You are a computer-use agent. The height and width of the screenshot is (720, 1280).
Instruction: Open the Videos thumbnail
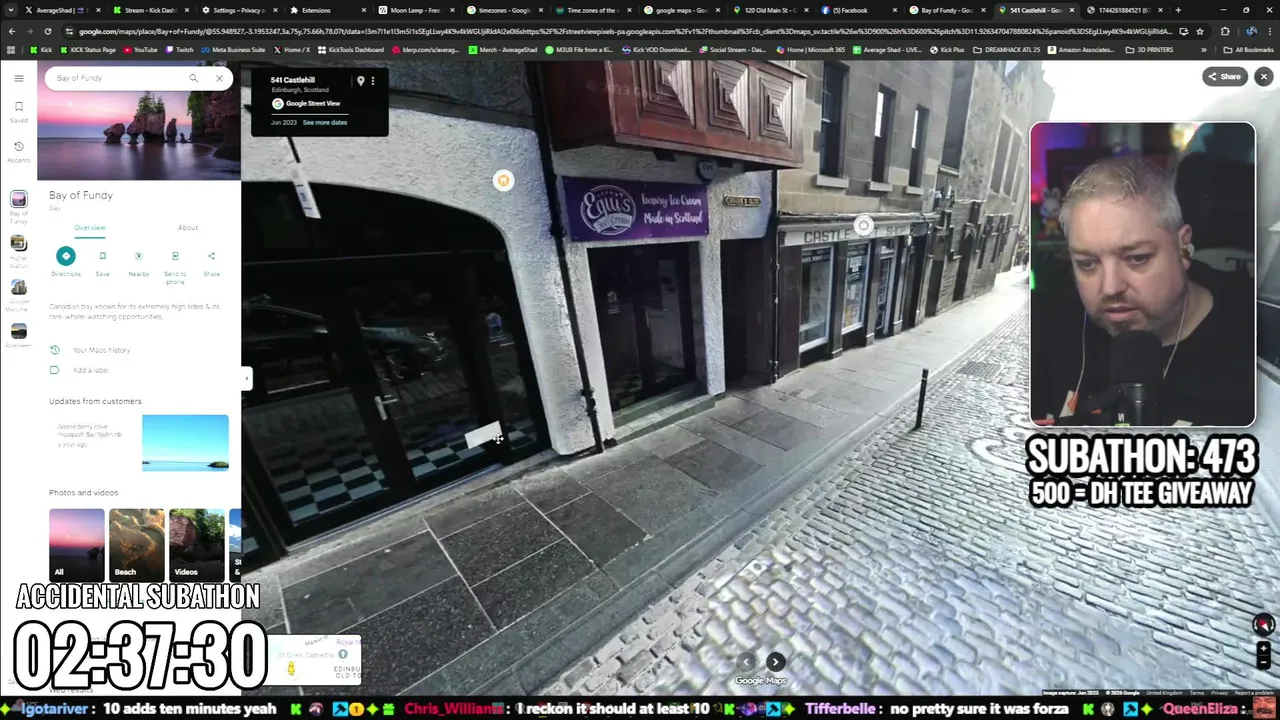196,545
